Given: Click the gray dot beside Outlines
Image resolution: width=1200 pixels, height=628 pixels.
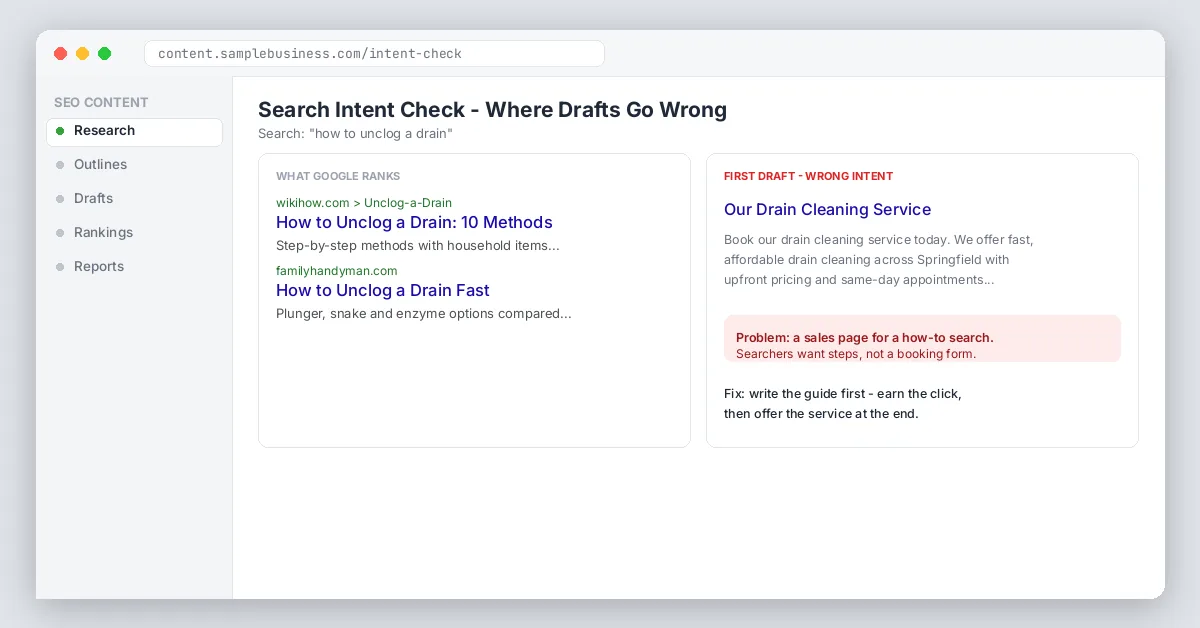Looking at the screenshot, I should point(60,165).
